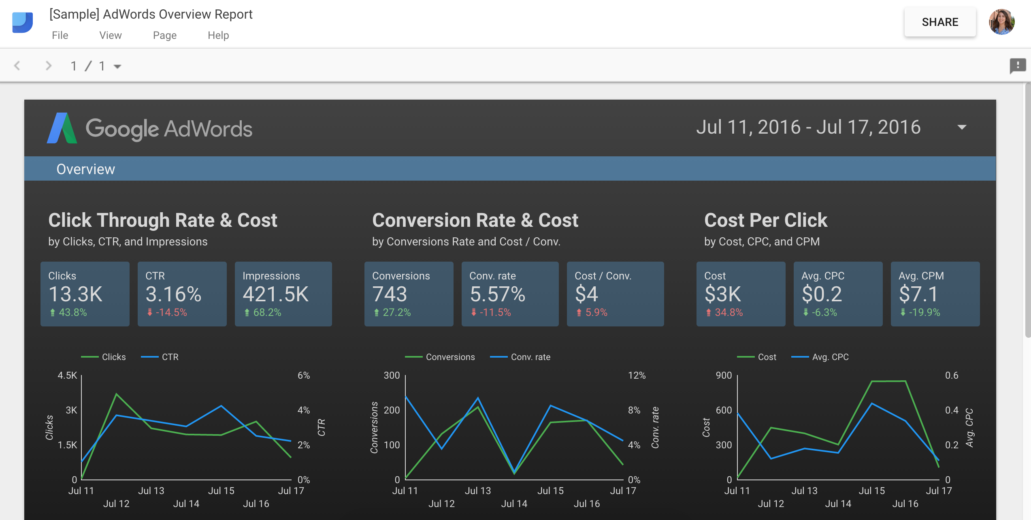Click the Data Studio logo icon
The width and height of the screenshot is (1031, 520).
pos(22,22)
